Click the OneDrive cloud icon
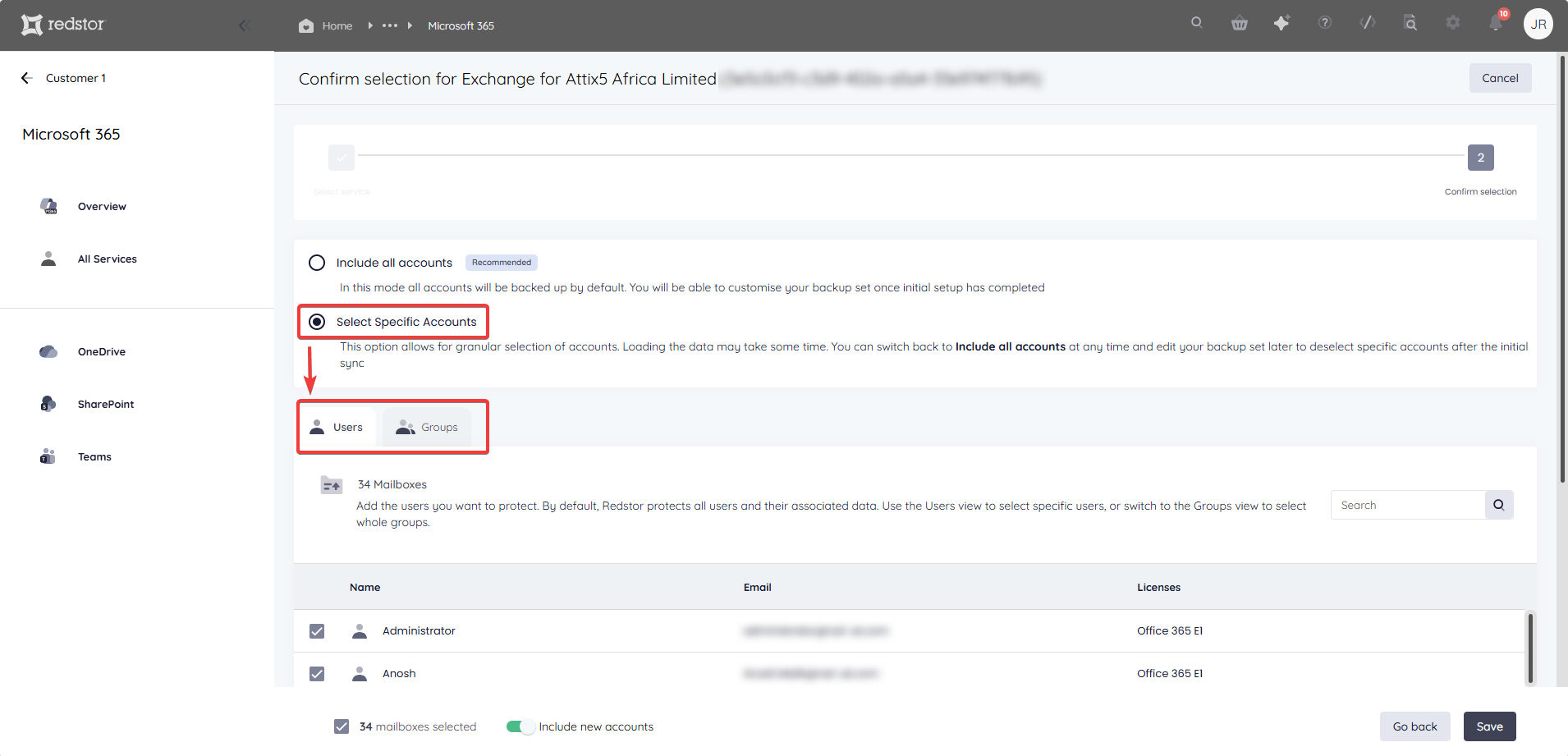1568x756 pixels. click(48, 351)
